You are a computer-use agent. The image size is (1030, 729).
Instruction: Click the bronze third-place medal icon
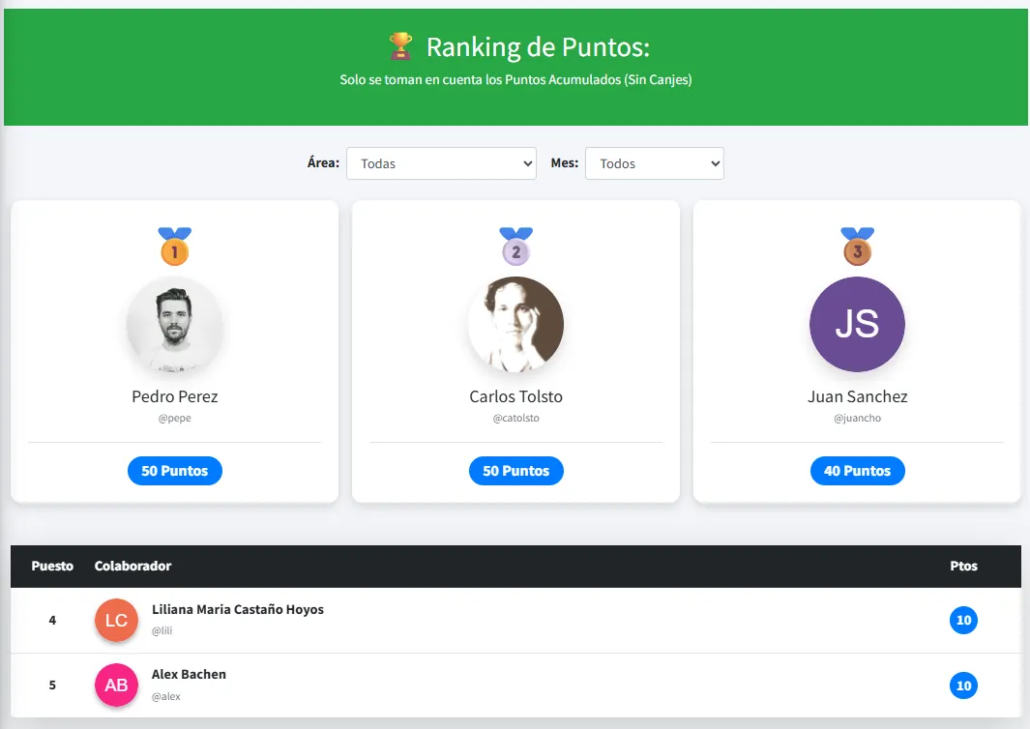click(x=857, y=248)
